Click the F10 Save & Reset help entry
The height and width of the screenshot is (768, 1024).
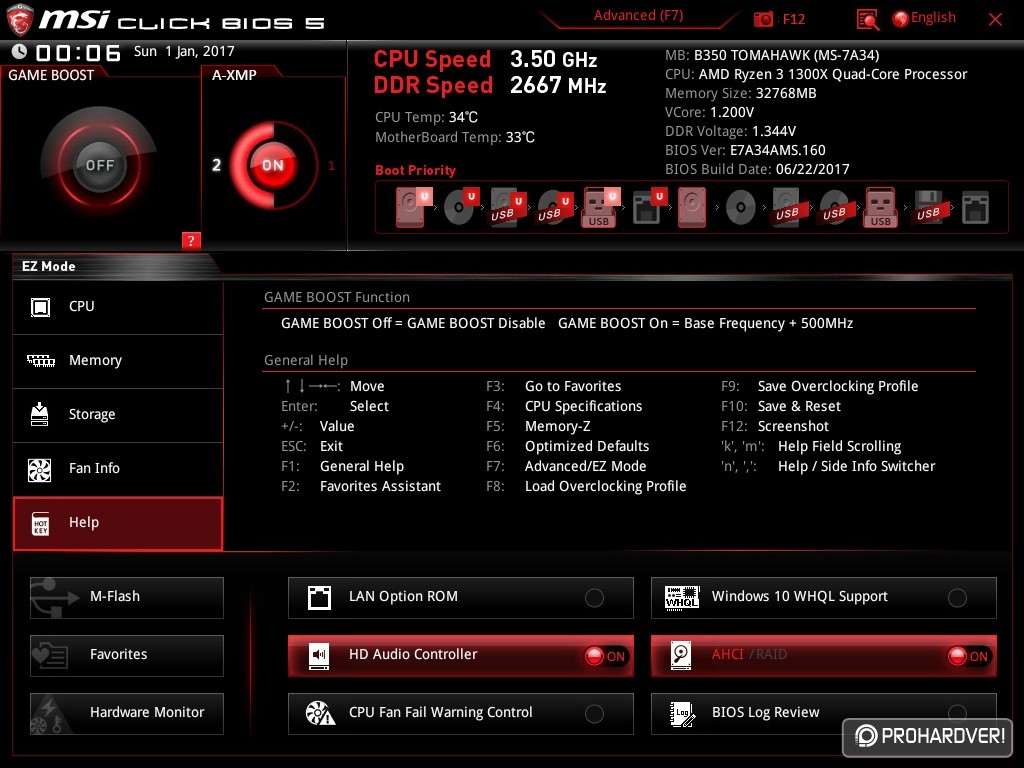coord(781,406)
